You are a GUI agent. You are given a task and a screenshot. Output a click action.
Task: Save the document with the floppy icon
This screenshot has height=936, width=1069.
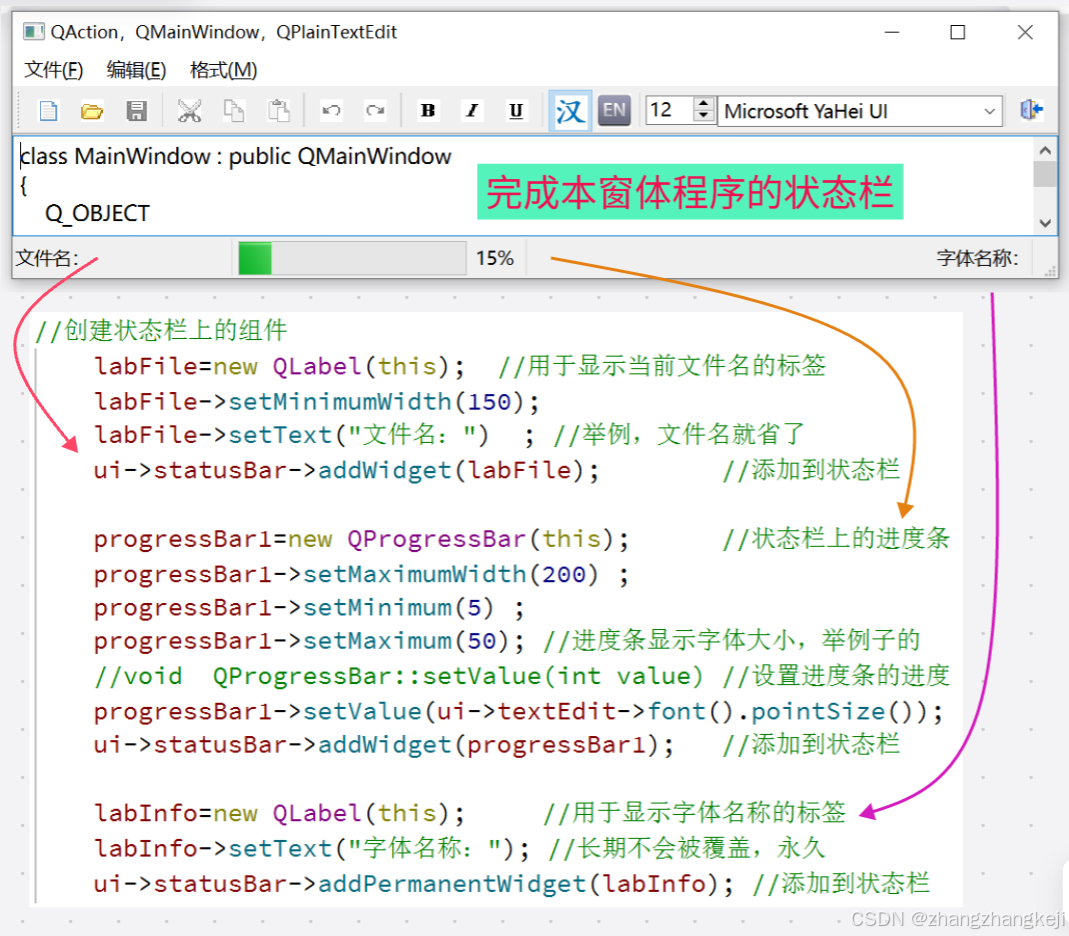tap(136, 110)
